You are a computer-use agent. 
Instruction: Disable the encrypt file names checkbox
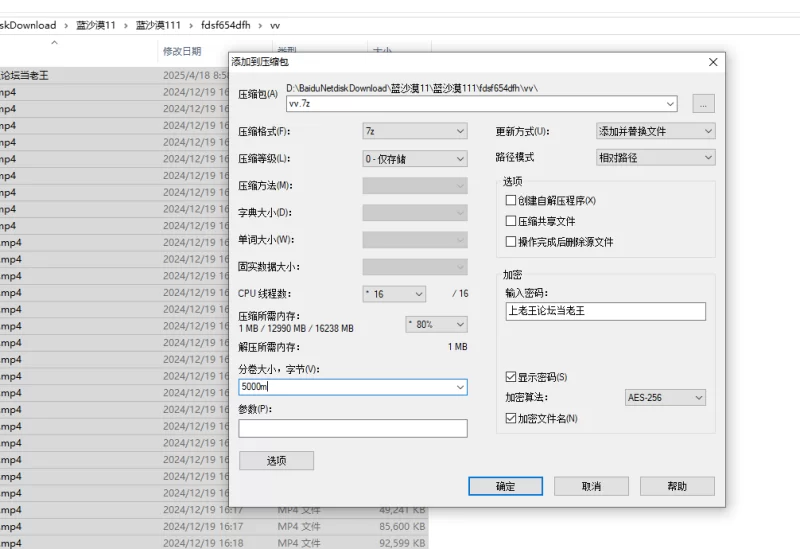pyautogui.click(x=511, y=418)
